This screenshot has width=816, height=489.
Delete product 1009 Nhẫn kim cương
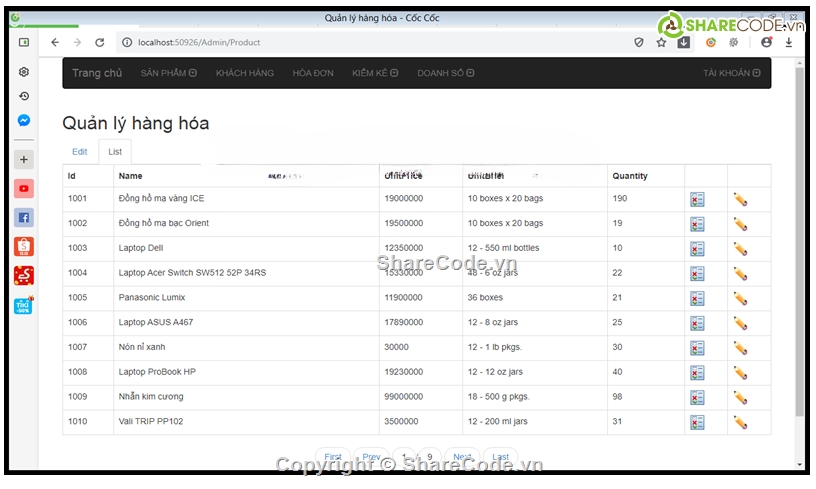click(x=697, y=397)
